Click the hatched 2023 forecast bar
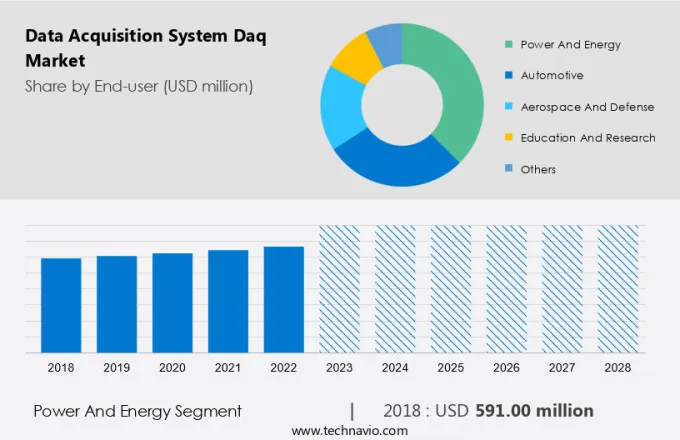The width and height of the screenshot is (680, 440). [x=339, y=288]
